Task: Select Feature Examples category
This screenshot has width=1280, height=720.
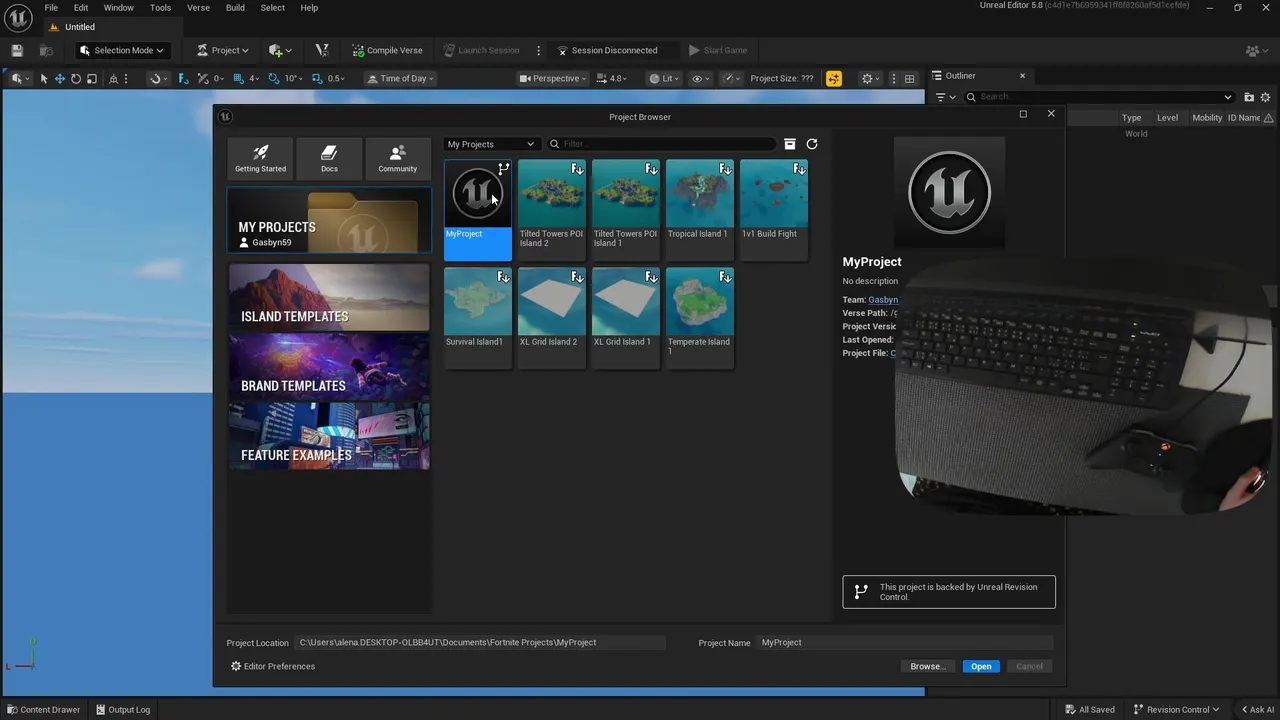Action: [x=329, y=436]
